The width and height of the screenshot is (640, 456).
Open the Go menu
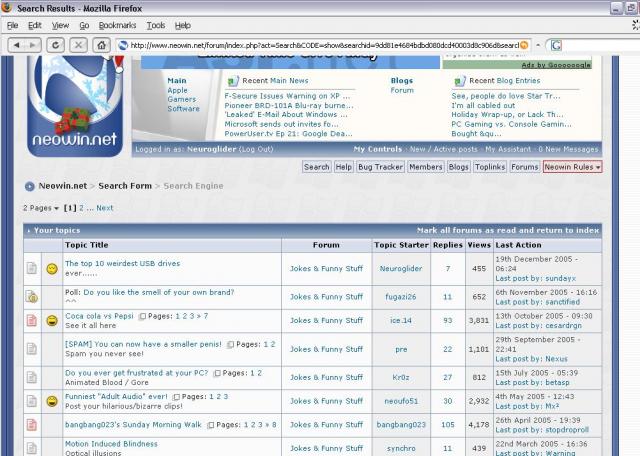click(84, 25)
